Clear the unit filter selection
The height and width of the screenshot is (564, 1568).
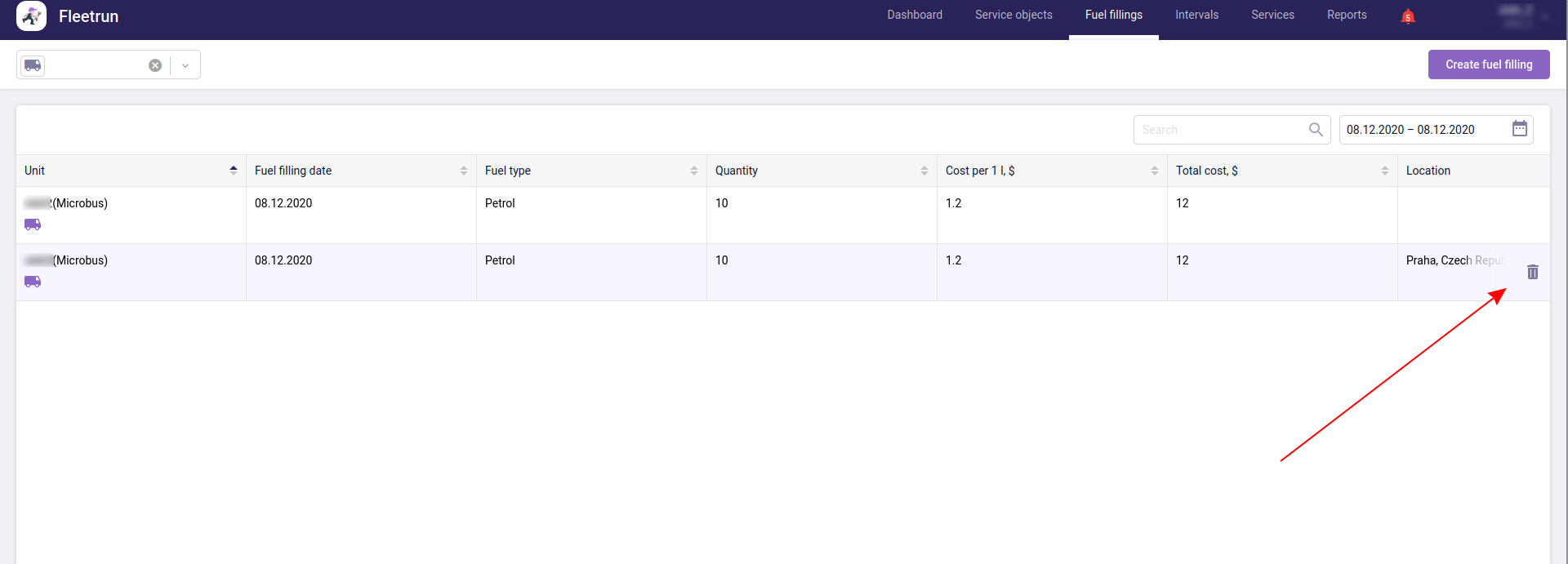coord(155,65)
